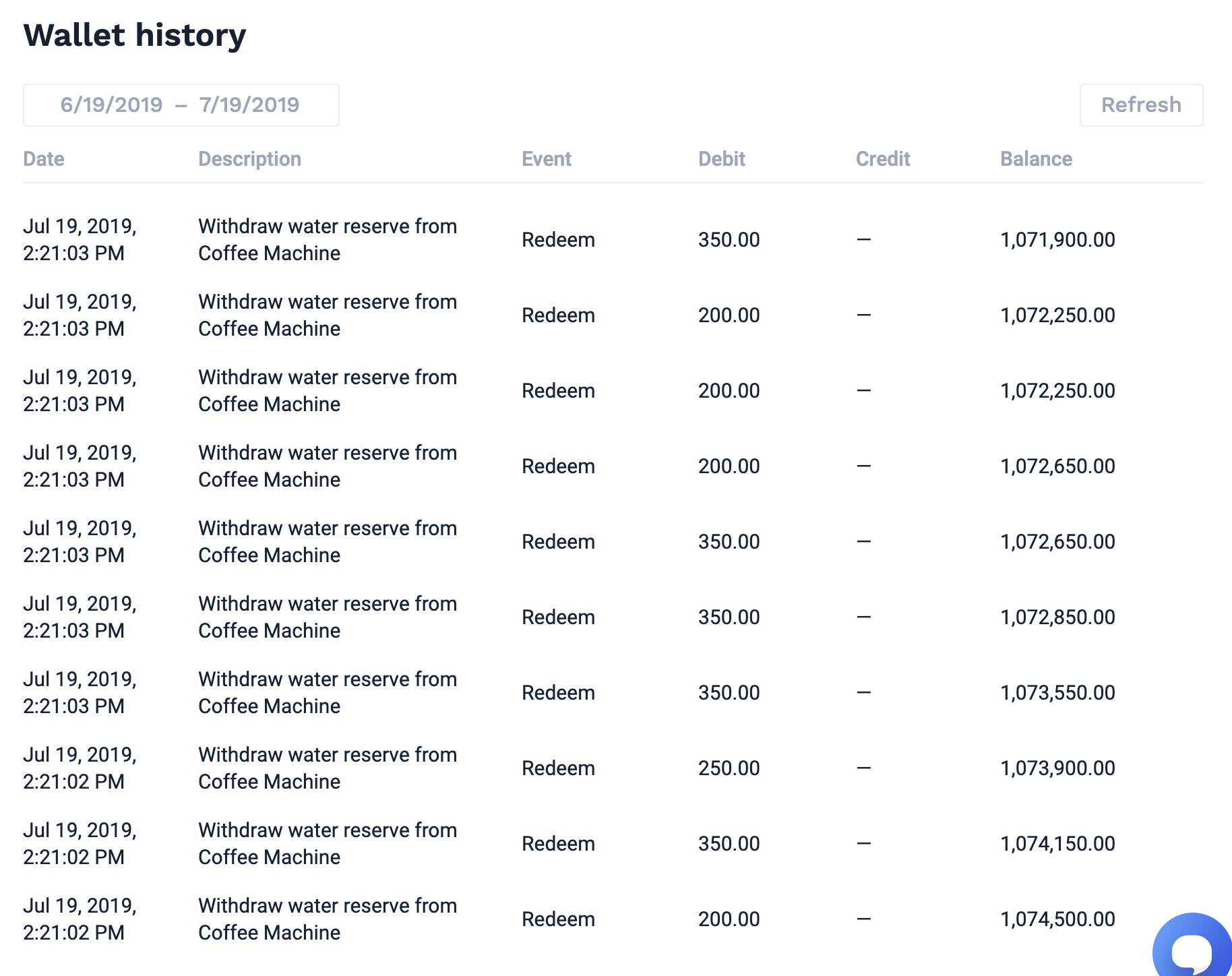Click the Balance column header
Image resolution: width=1232 pixels, height=976 pixels.
point(1036,159)
